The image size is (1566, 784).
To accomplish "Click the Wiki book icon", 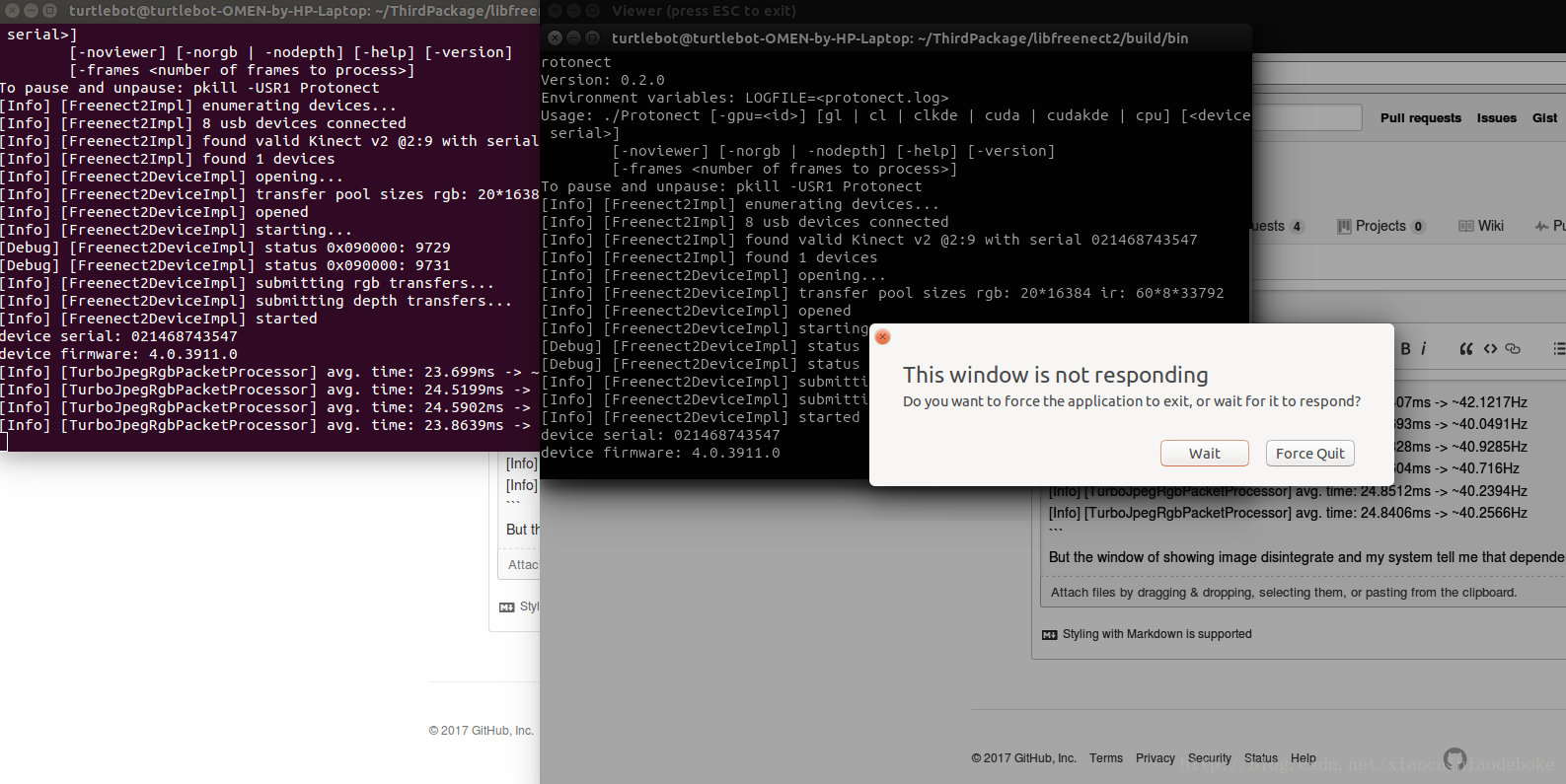I will [x=1466, y=226].
